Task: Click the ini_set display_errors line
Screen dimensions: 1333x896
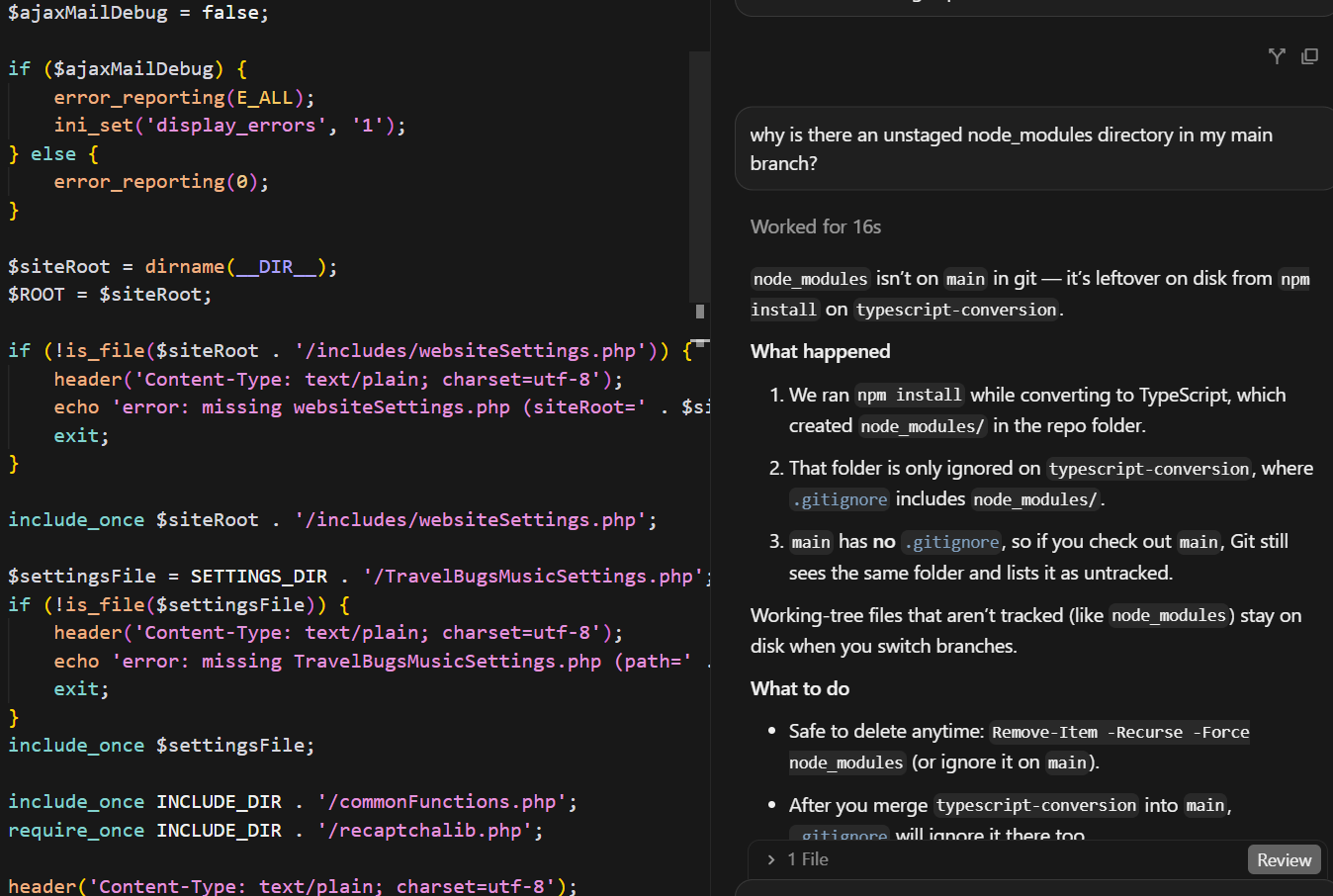Action: point(229,126)
